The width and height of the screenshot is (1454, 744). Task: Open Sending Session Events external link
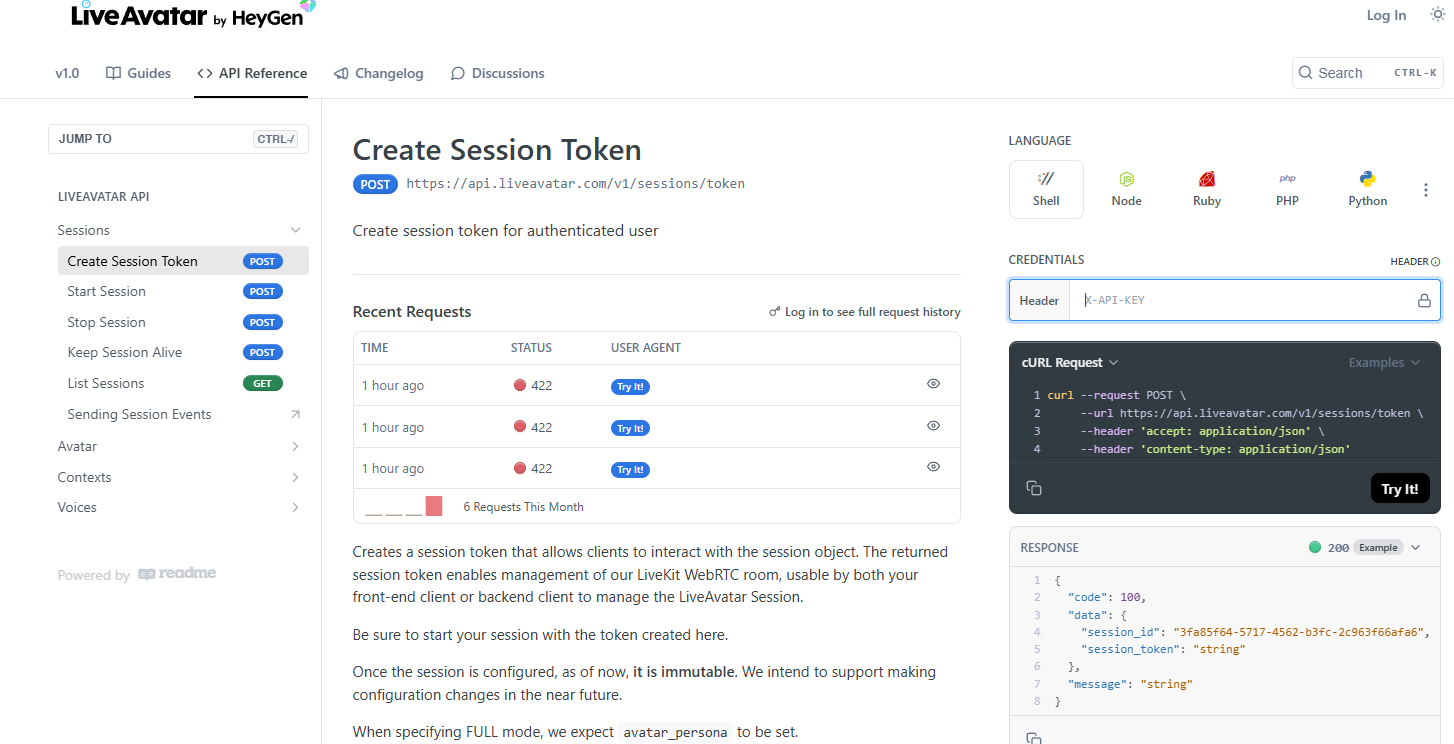tap(183, 414)
